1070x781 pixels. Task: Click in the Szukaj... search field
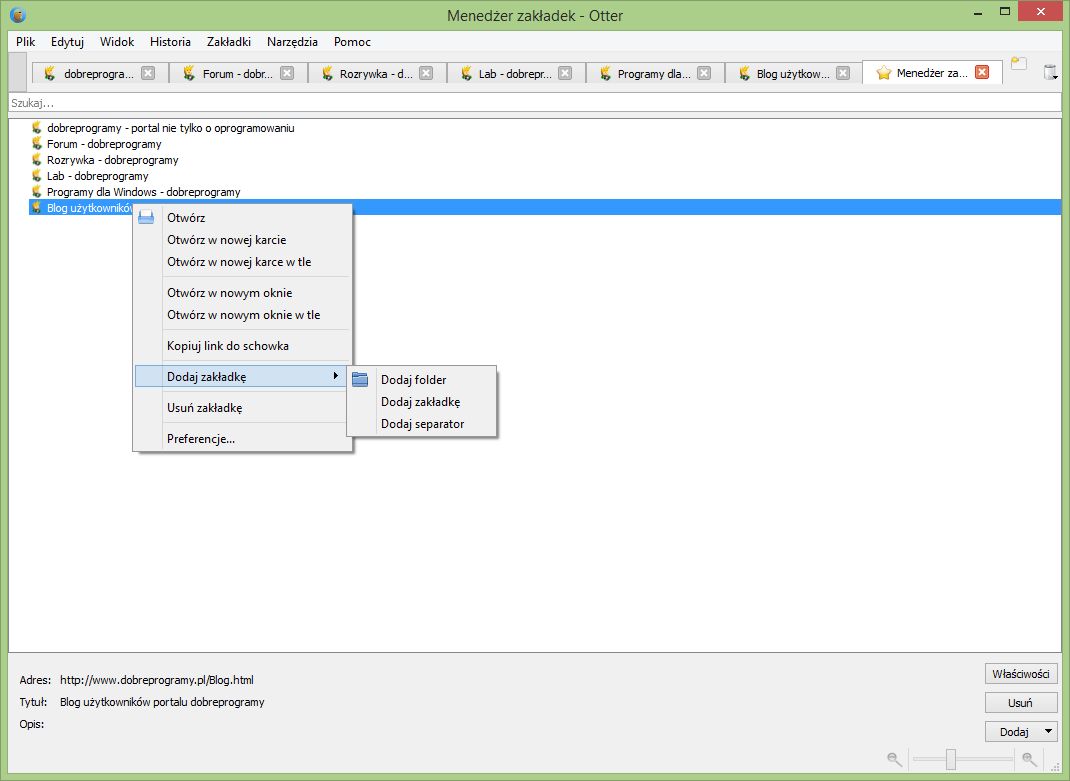[x=535, y=103]
